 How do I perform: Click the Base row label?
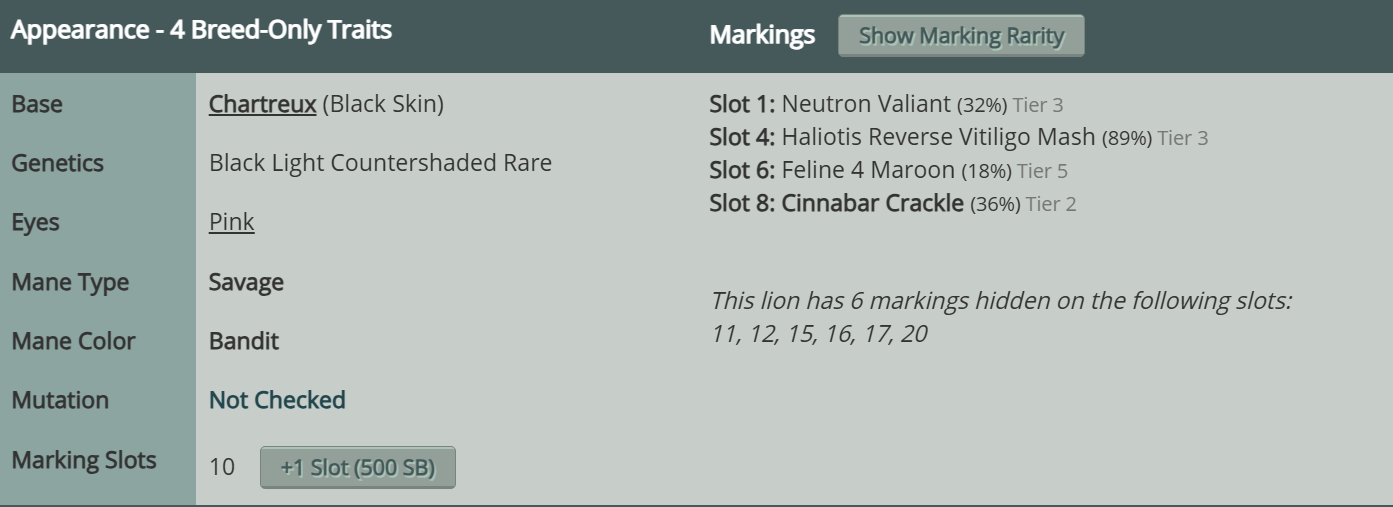click(37, 104)
